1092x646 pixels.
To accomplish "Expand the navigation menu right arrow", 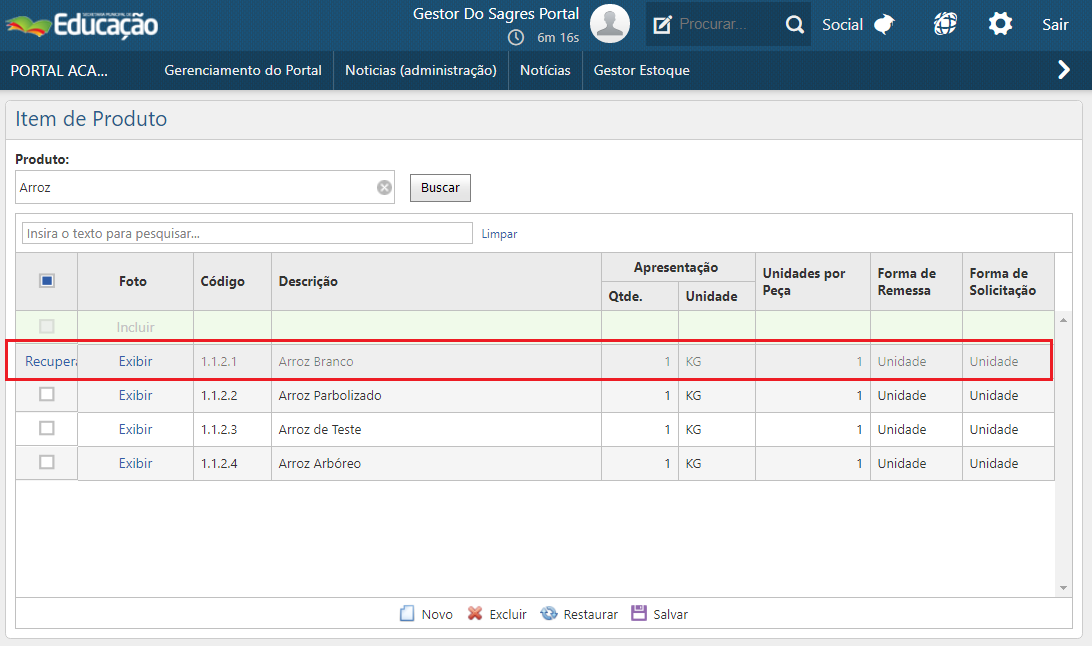I will (x=1064, y=70).
